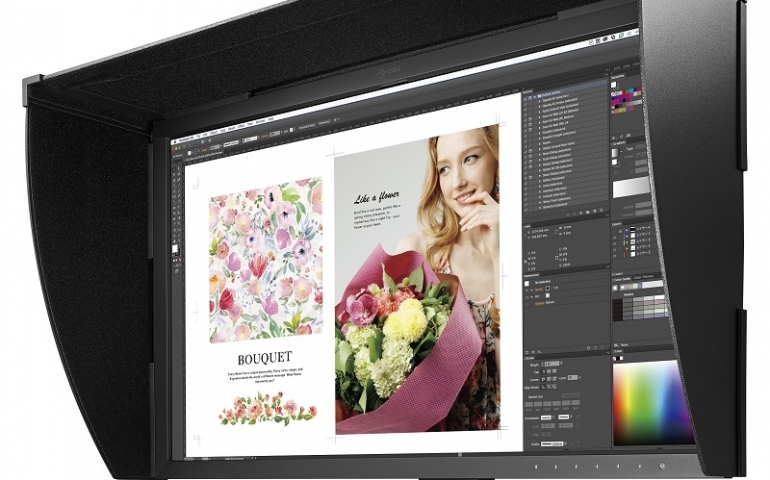770x480 pixels.
Task: Click the fx icon in Appearance panel
Action: [x=540, y=352]
